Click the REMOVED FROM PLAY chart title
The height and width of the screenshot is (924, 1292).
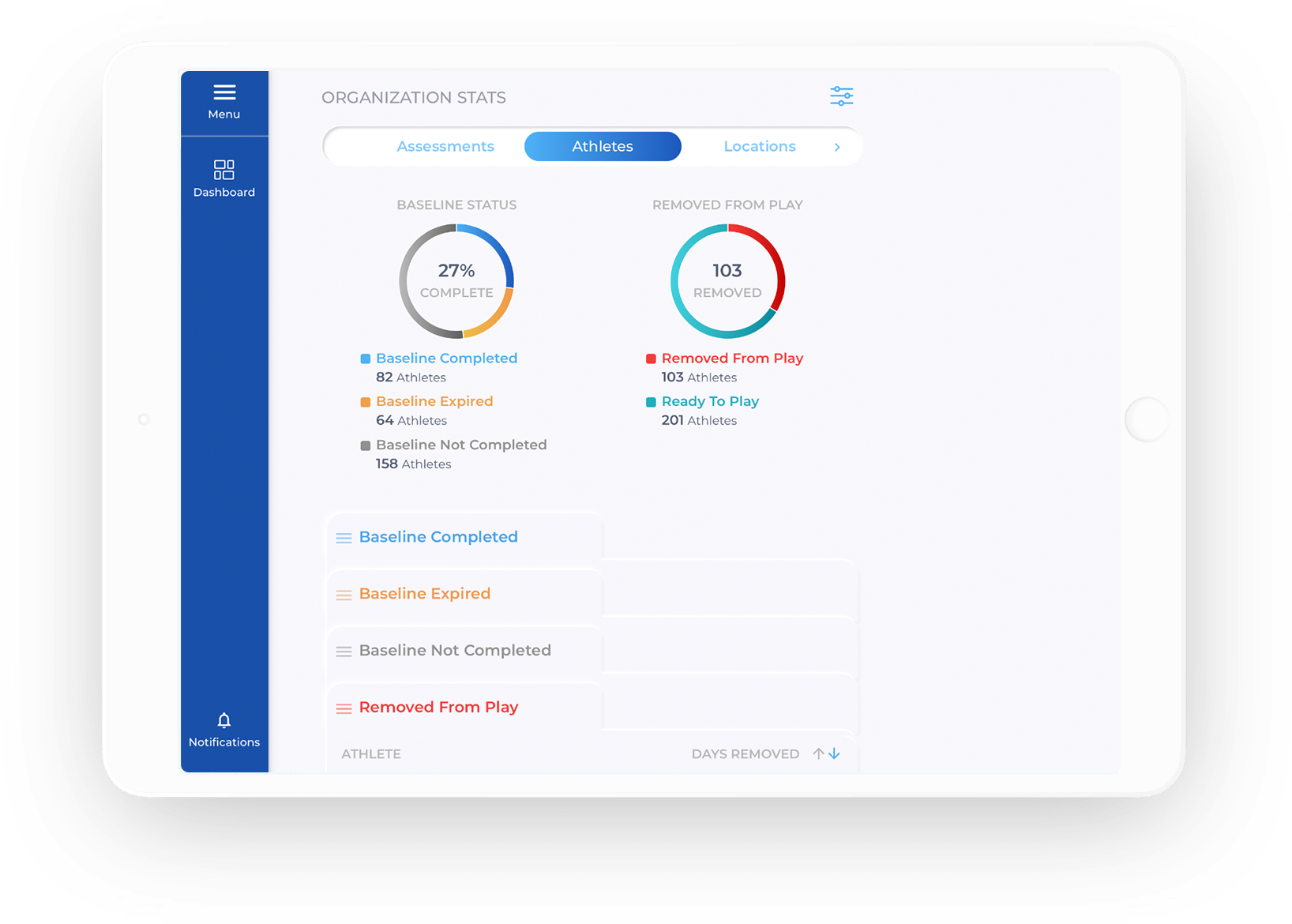pyautogui.click(x=727, y=205)
